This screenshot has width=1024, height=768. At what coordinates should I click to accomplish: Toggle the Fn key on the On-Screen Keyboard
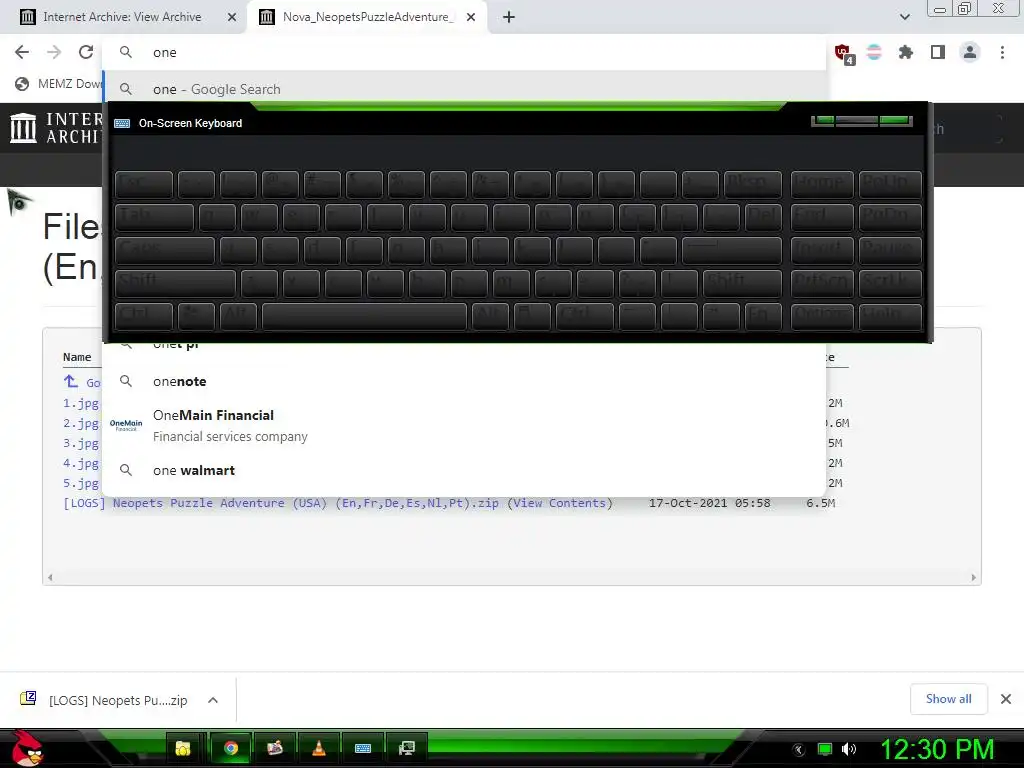(763, 316)
